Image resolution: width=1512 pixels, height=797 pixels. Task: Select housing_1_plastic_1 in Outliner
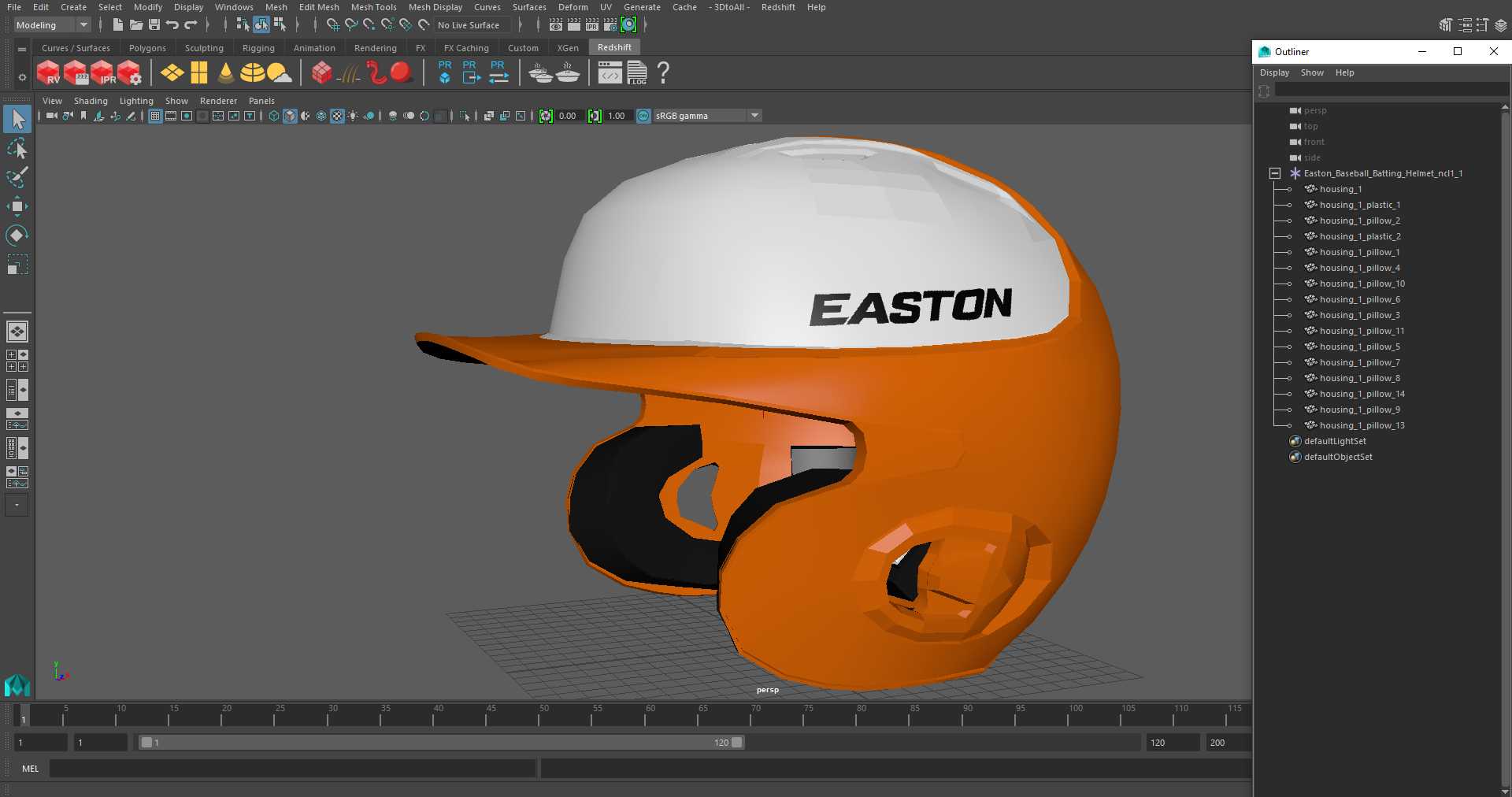pyautogui.click(x=1359, y=205)
